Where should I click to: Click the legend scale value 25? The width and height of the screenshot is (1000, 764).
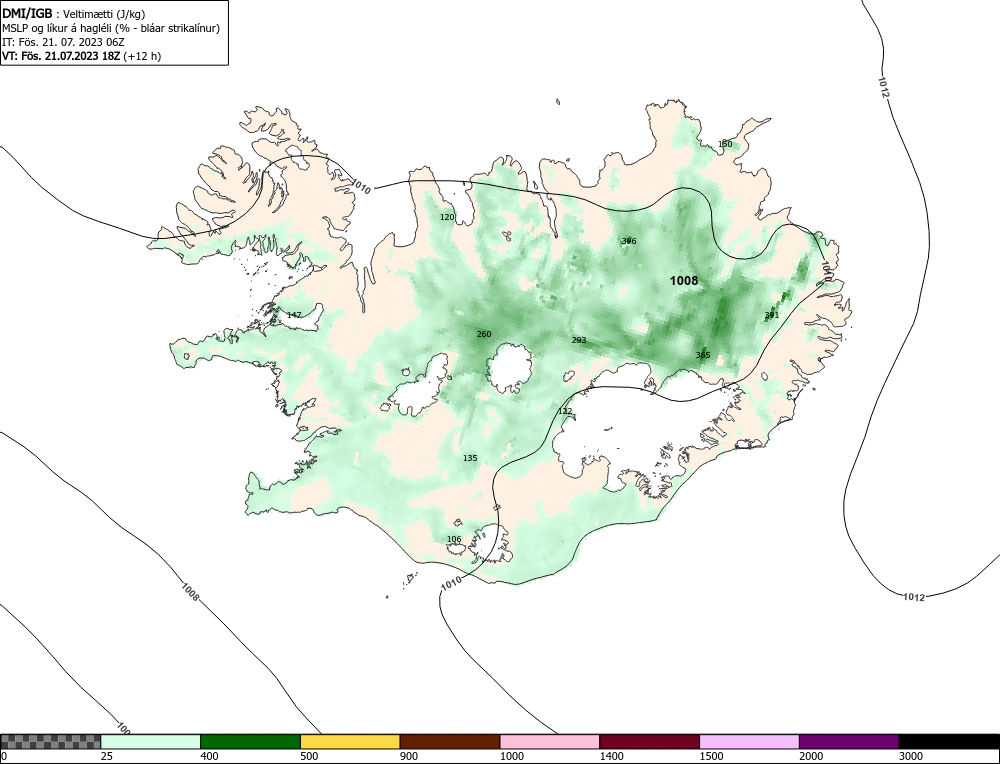(x=107, y=756)
